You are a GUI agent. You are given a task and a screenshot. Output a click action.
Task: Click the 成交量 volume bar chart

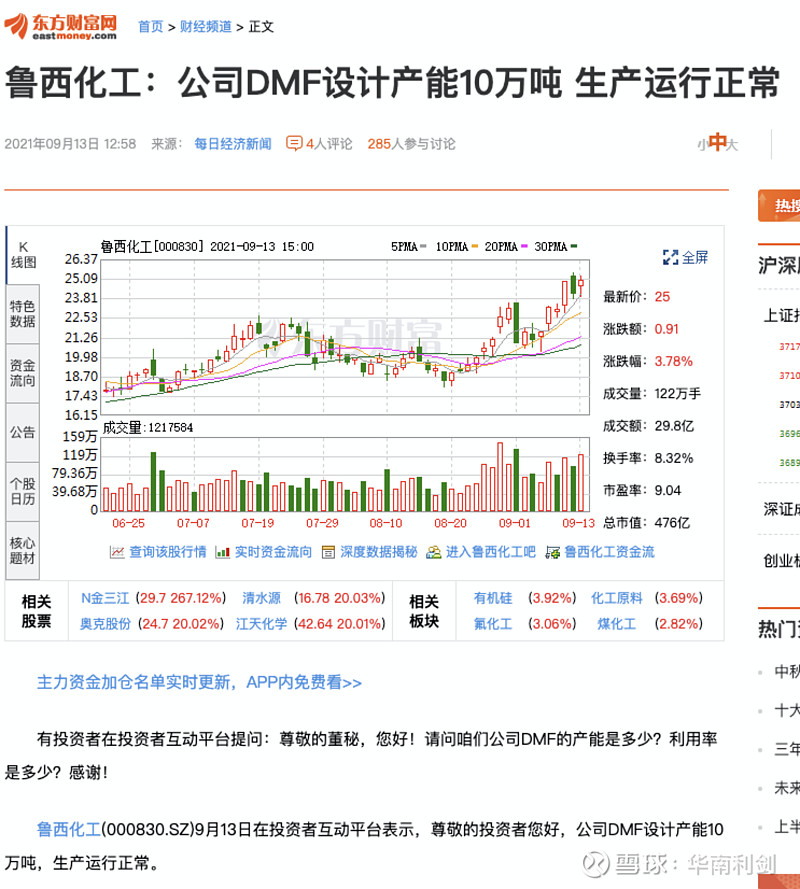click(x=345, y=475)
